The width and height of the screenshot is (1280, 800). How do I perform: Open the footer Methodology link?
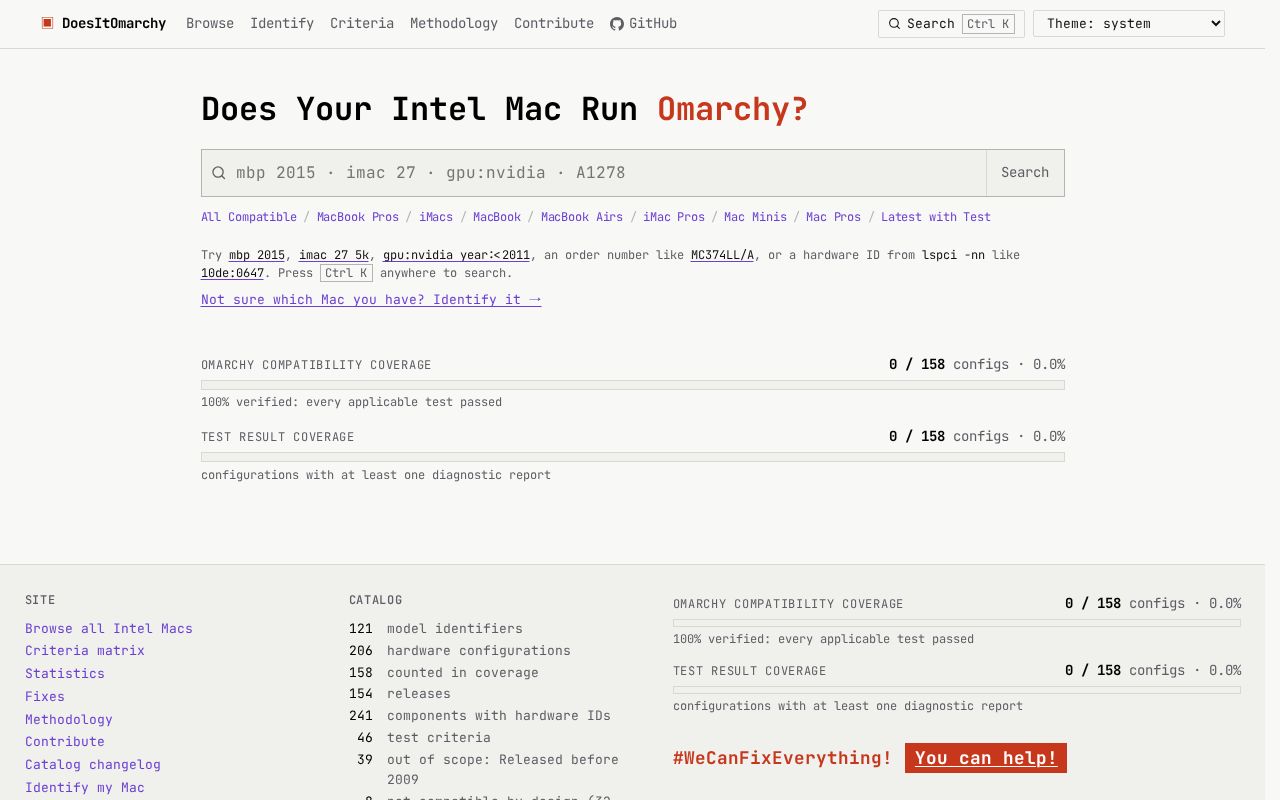[69, 720]
